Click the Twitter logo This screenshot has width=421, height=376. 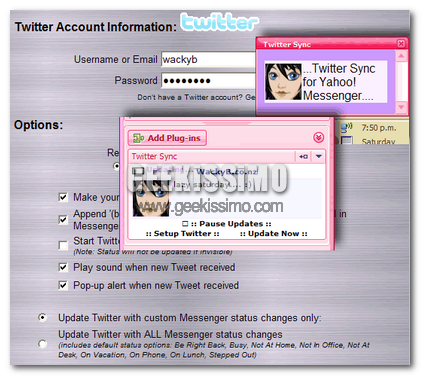pos(220,22)
